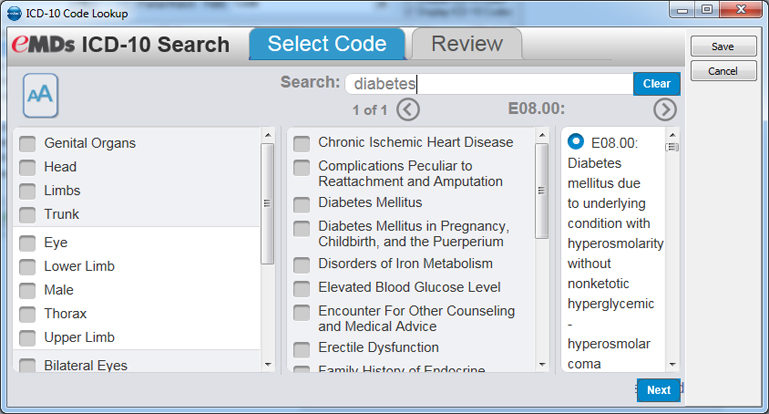The height and width of the screenshot is (414, 769).
Task: Open the Select Code tab
Action: coord(327,44)
